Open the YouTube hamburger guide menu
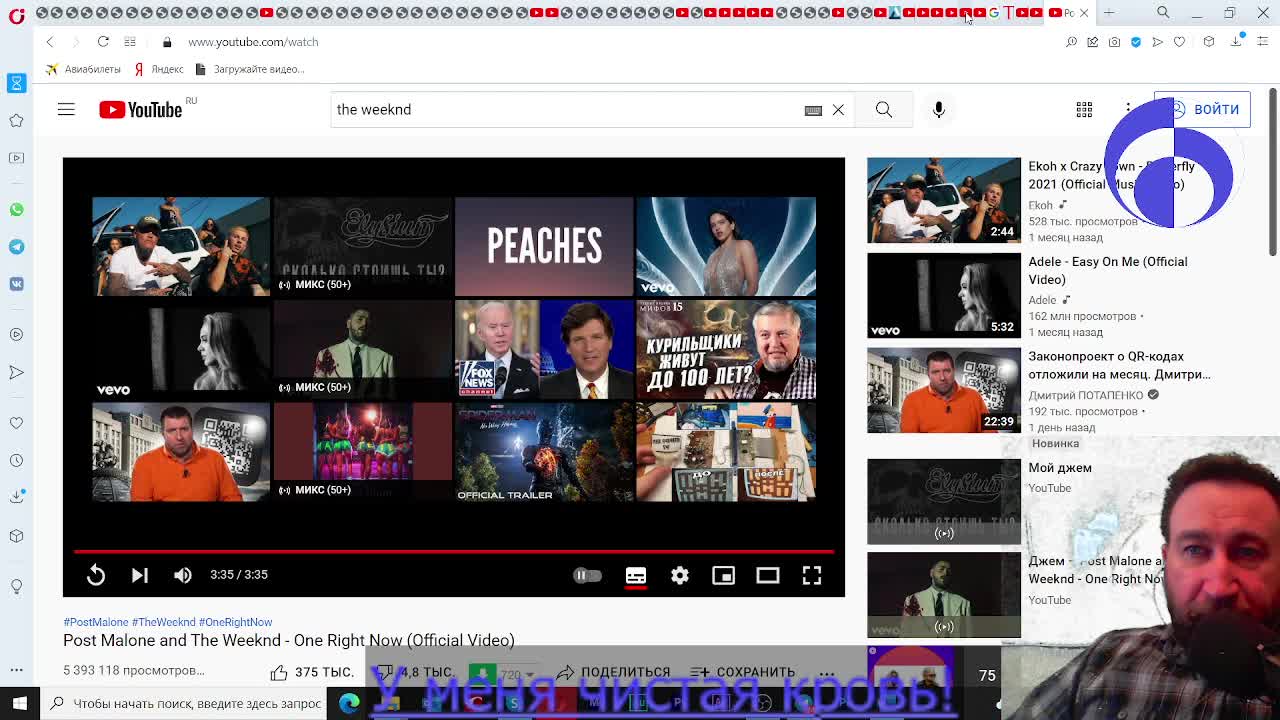Viewport: 1280px width, 720px height. (x=66, y=109)
